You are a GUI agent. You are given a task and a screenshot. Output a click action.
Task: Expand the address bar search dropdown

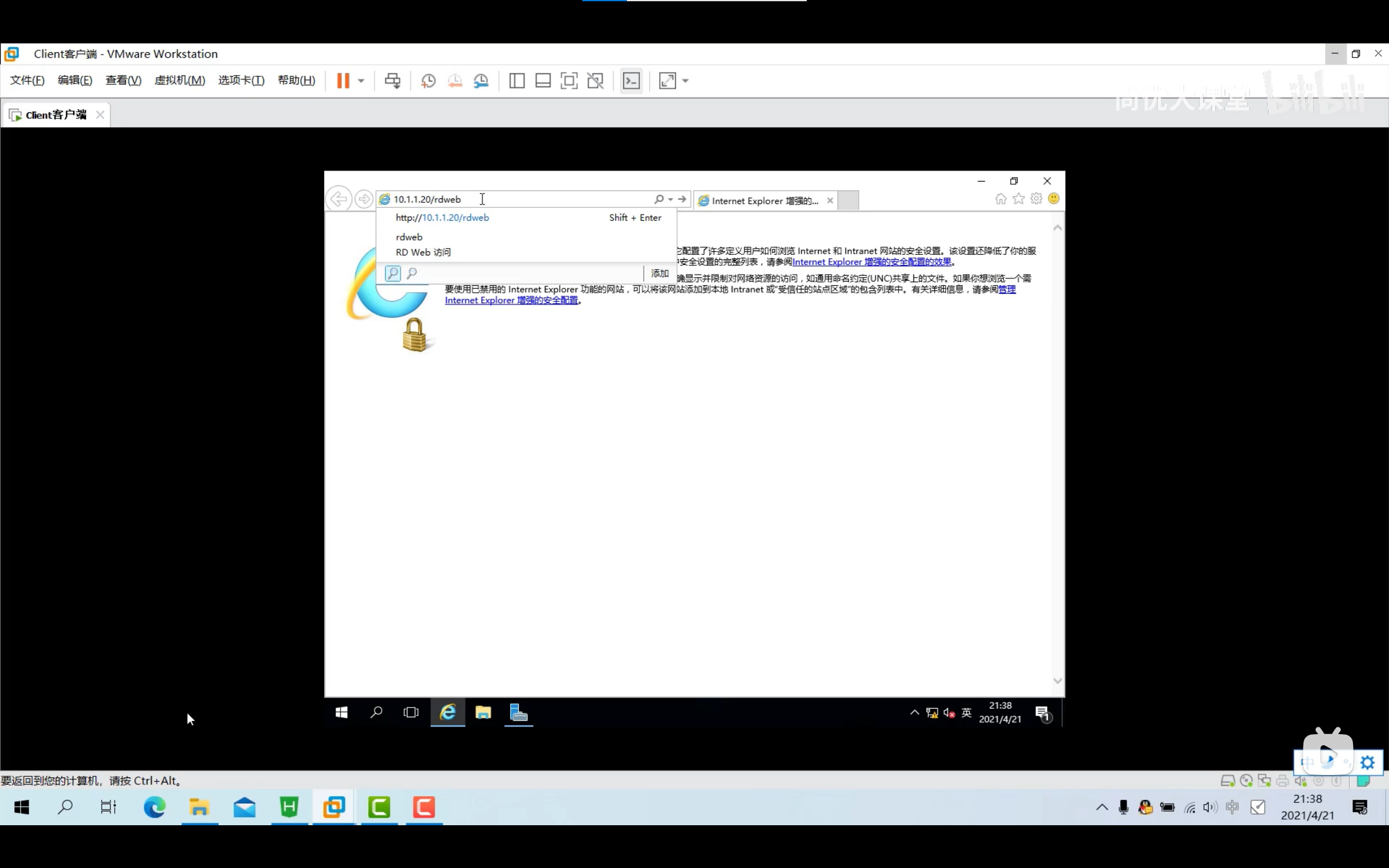point(670,200)
